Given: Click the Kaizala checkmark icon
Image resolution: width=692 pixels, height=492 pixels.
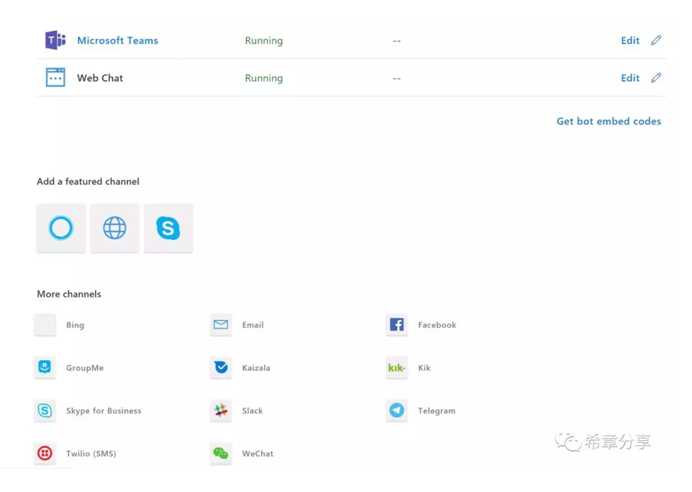Looking at the screenshot, I should pos(221,368).
